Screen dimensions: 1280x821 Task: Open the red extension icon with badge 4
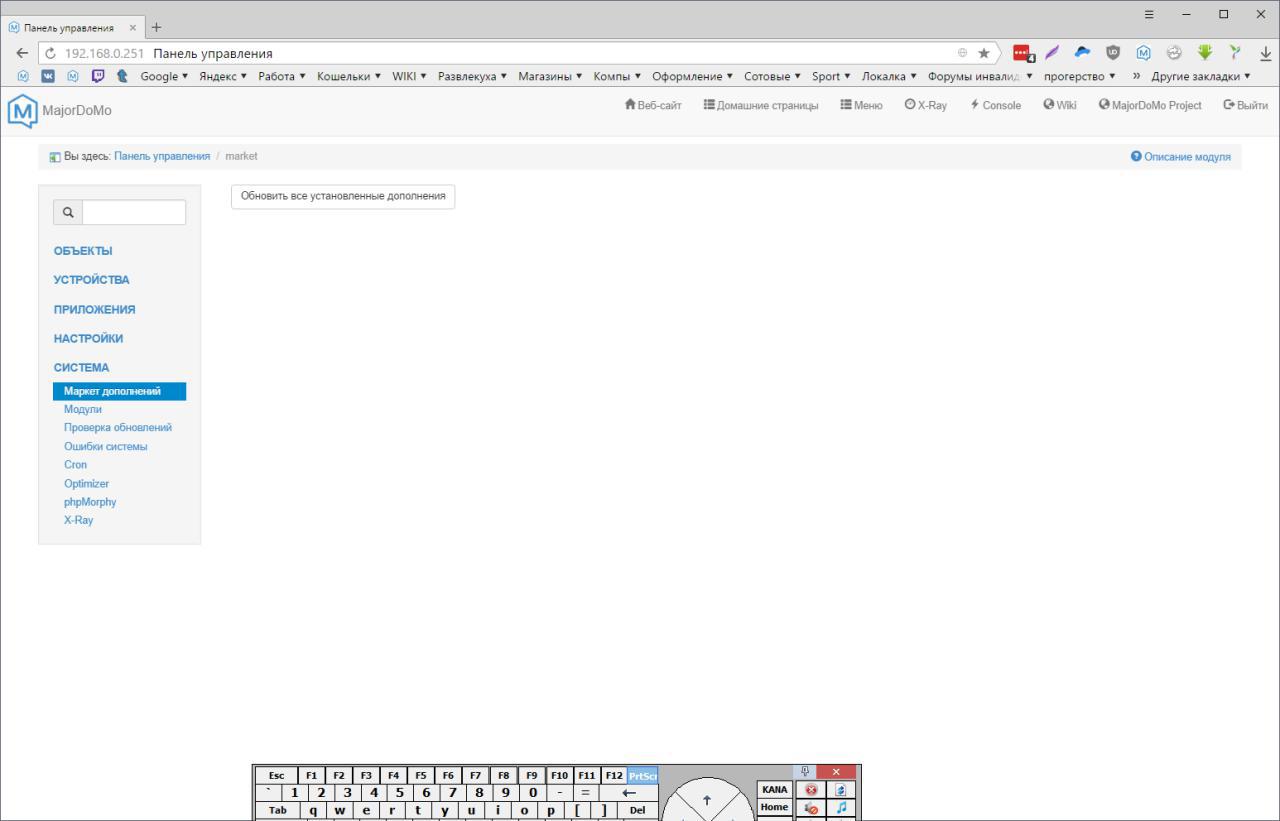1023,54
